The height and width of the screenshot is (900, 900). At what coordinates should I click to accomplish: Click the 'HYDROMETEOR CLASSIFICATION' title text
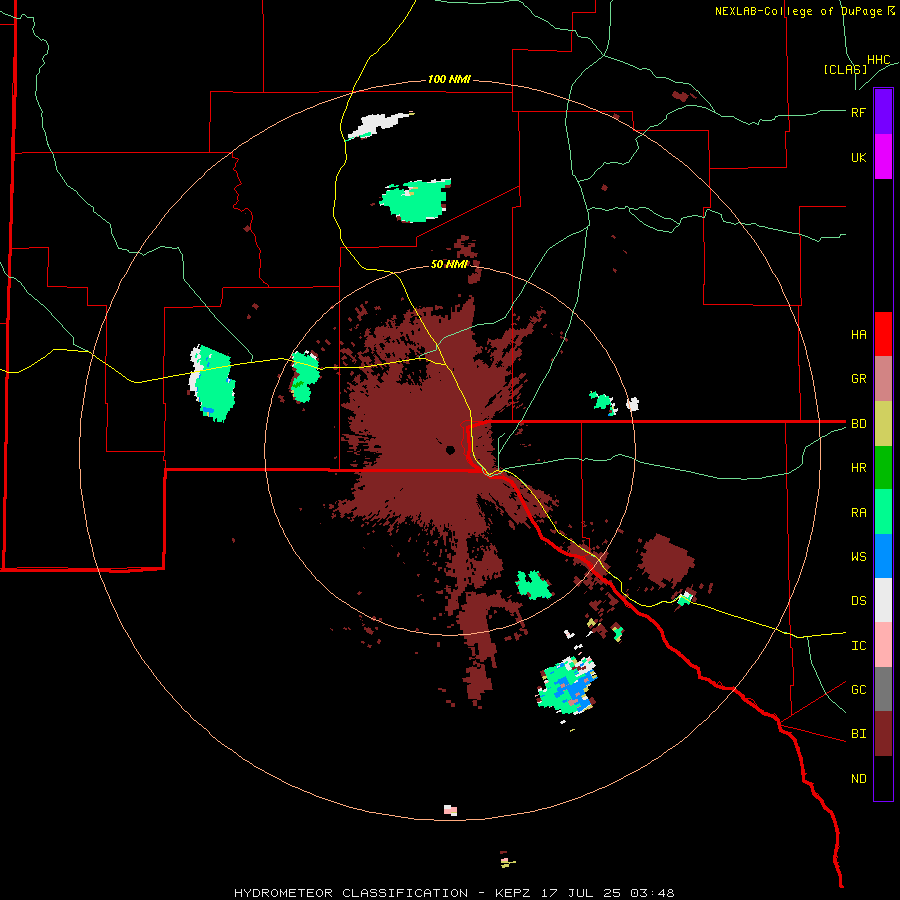[351, 893]
